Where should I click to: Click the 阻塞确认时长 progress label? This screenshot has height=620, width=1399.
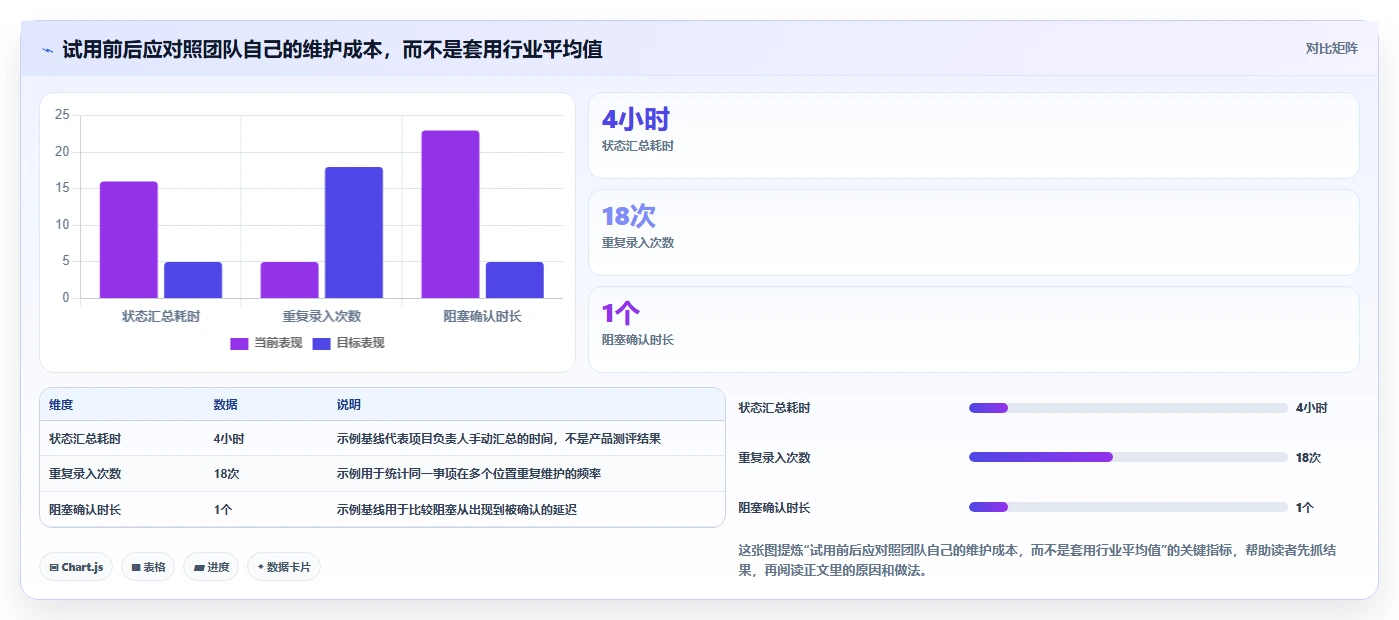[774, 507]
